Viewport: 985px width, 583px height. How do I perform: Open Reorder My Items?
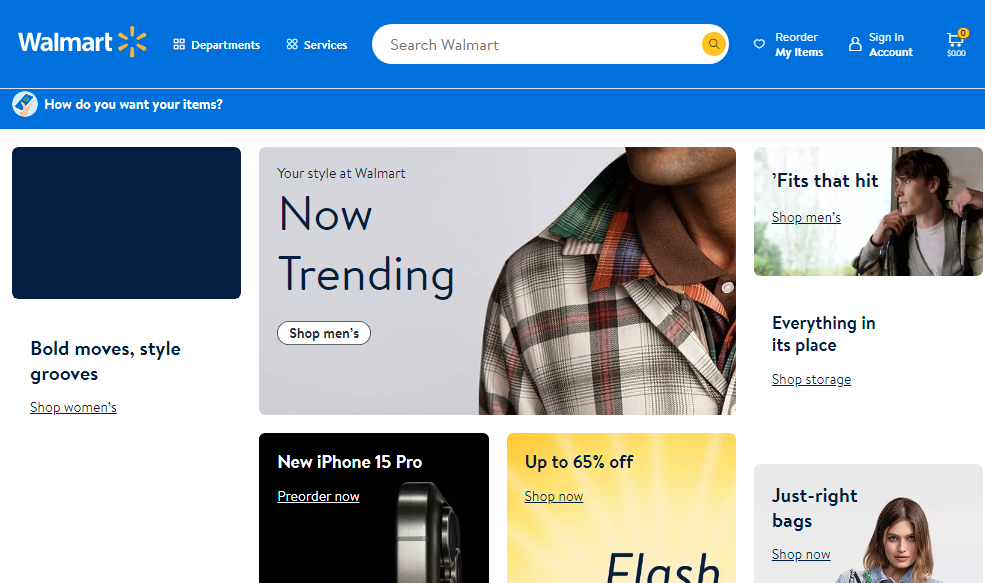click(x=788, y=45)
